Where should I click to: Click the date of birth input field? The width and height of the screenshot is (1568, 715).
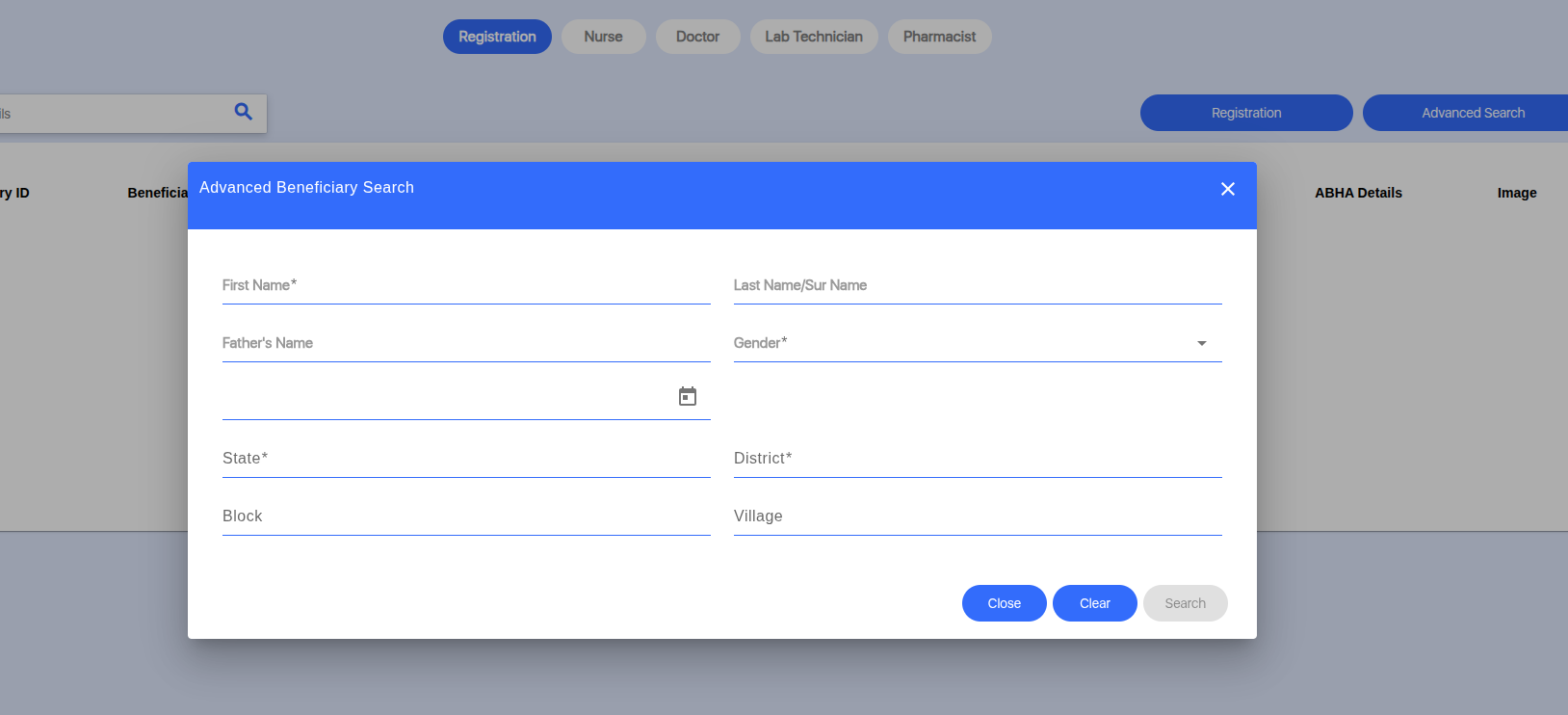click(443, 398)
